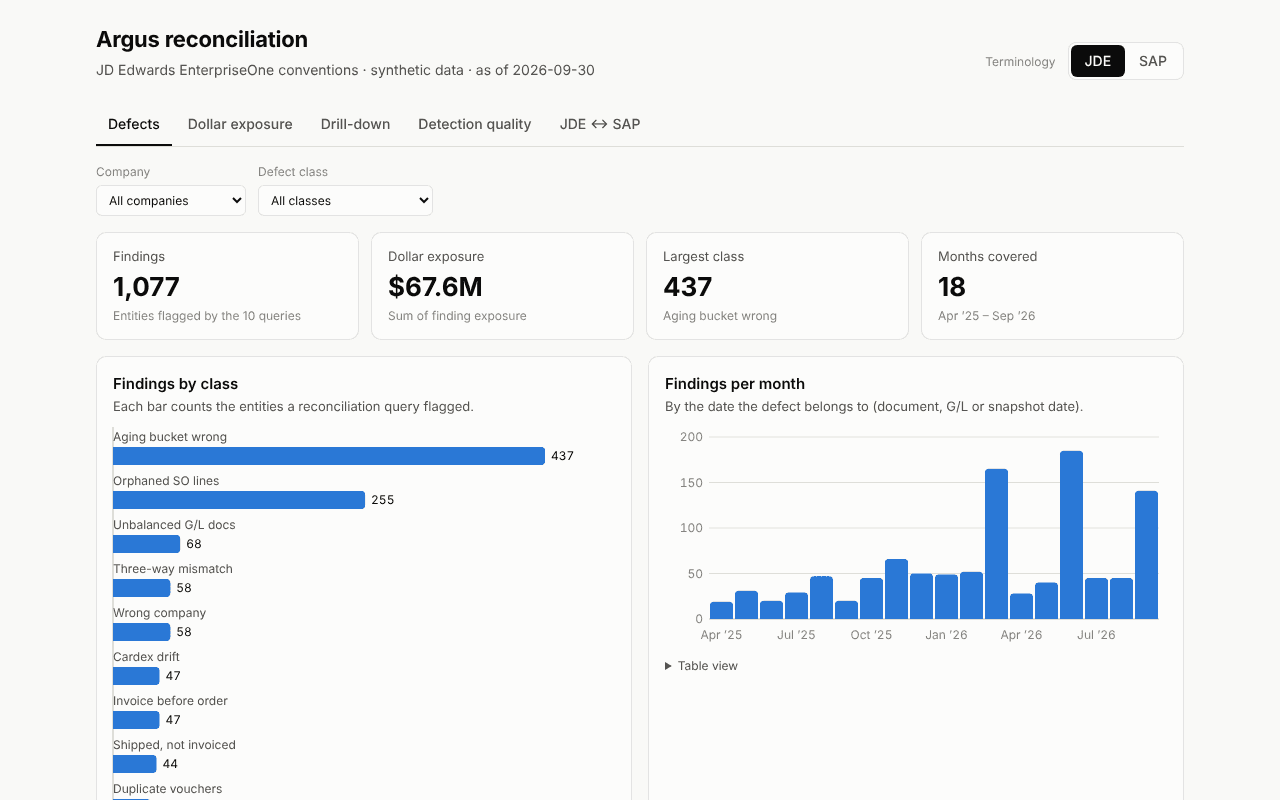1280x800 pixels.
Task: Open the JDE ↔ SAP tab
Action: click(x=600, y=124)
